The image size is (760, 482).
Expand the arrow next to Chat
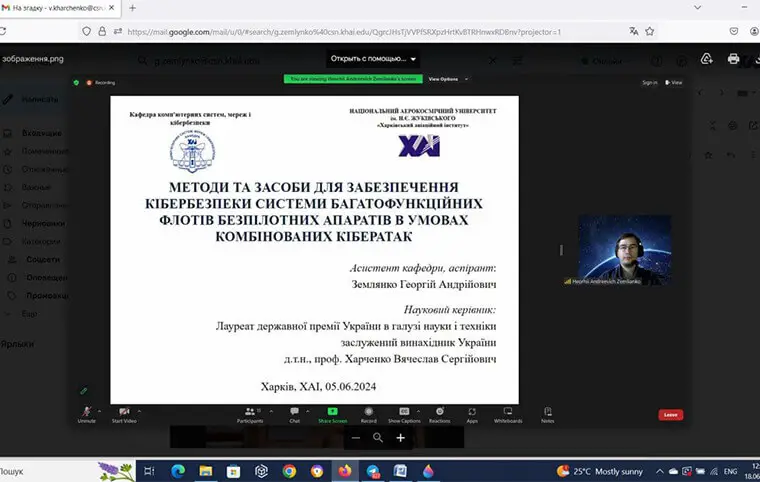click(307, 411)
